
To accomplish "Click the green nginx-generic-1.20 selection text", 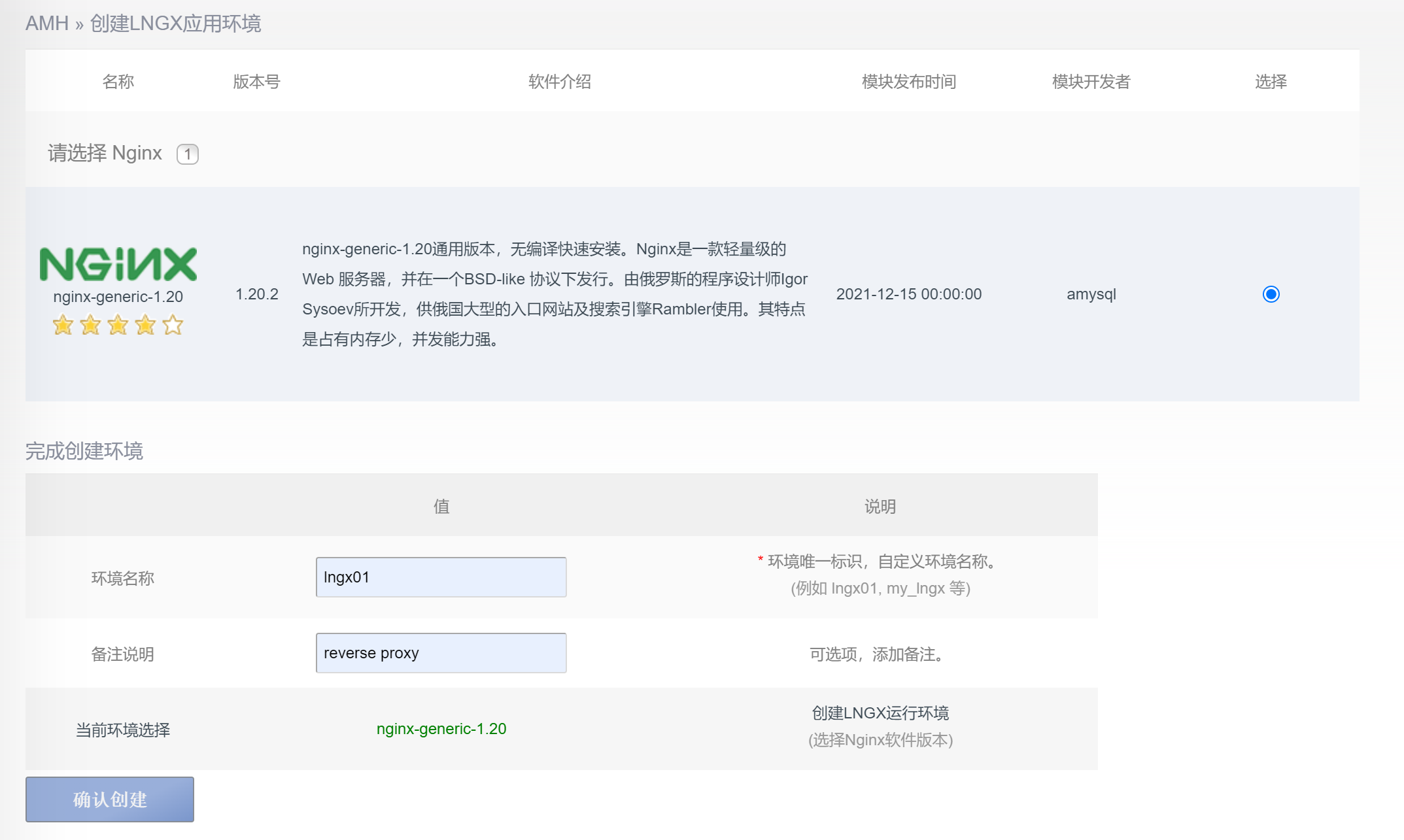I will click(x=441, y=729).
